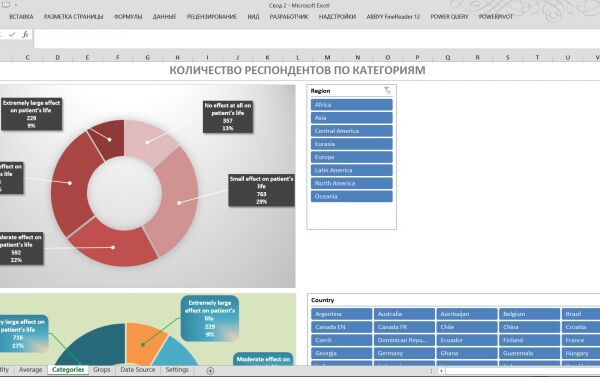Switch to the Grops sheet tab
The image size is (600, 377).
click(102, 370)
